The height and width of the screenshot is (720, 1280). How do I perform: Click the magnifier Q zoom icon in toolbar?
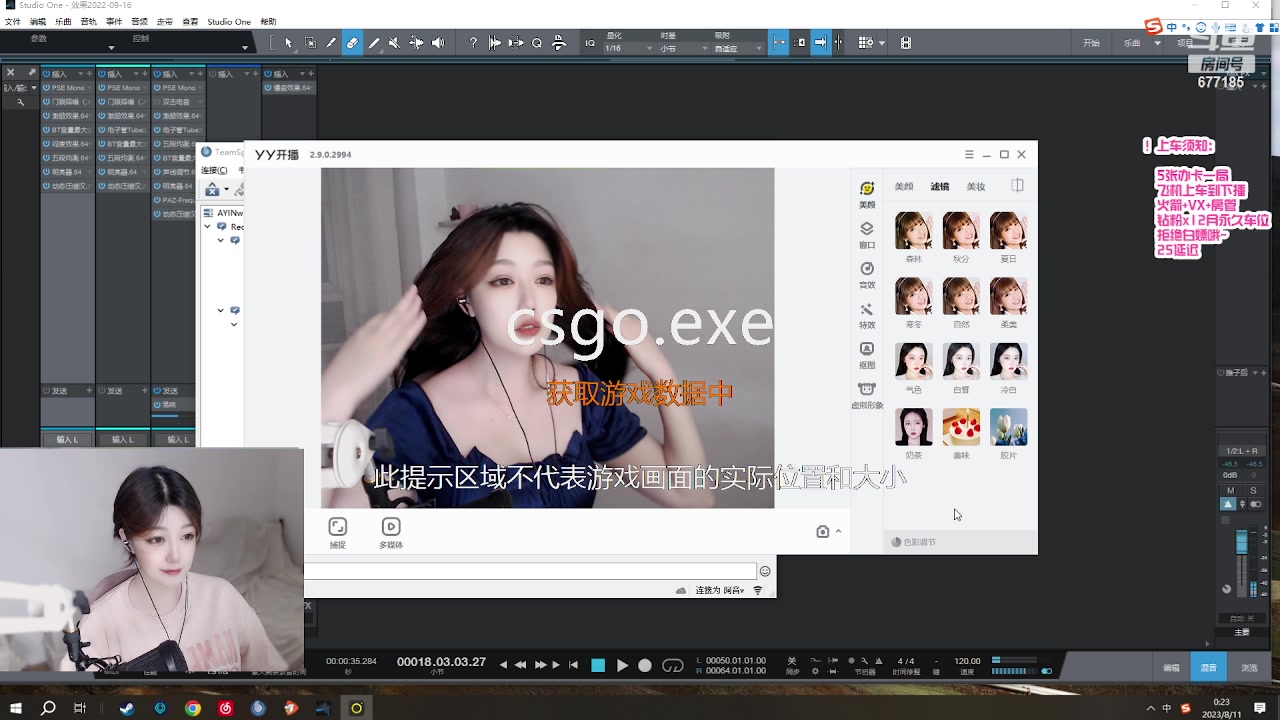537,43
